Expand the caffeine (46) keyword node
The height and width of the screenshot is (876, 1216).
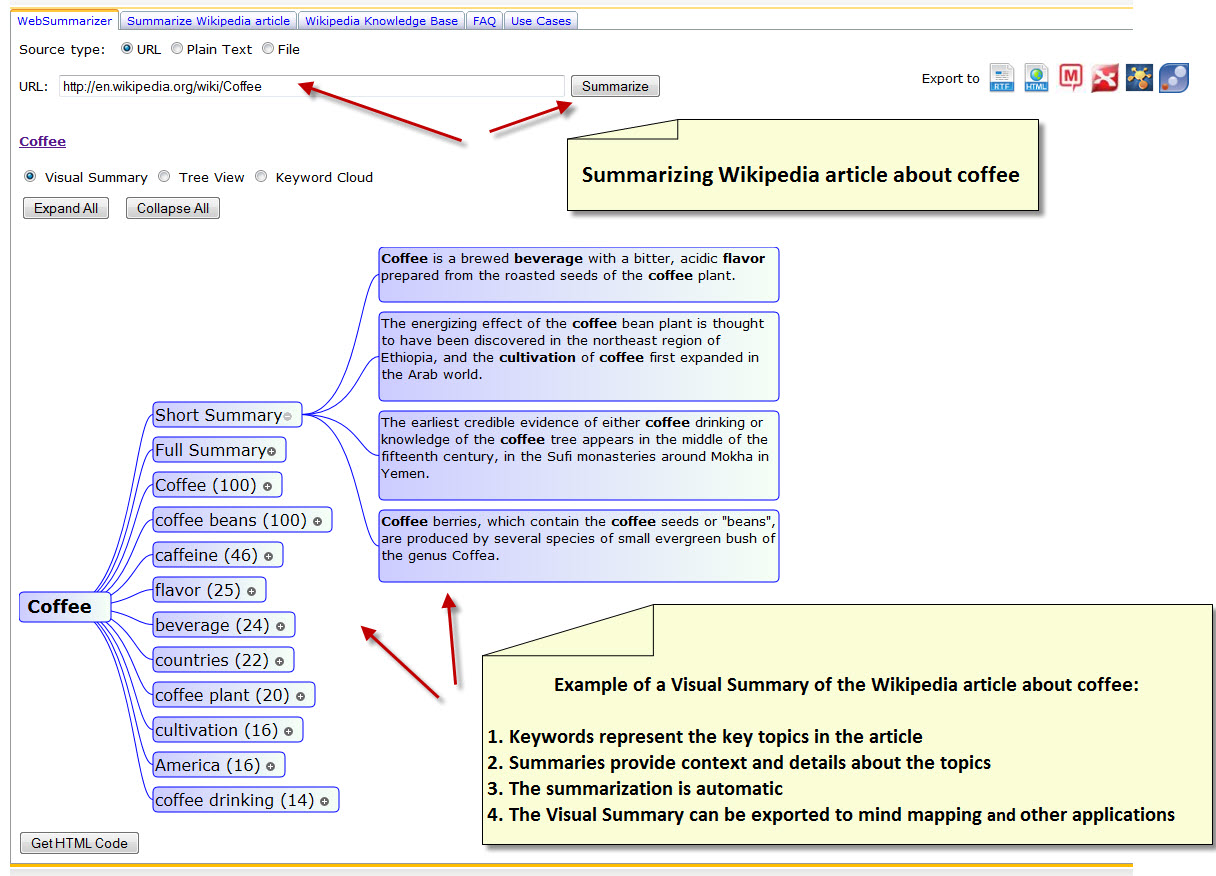pyautogui.click(x=270, y=554)
